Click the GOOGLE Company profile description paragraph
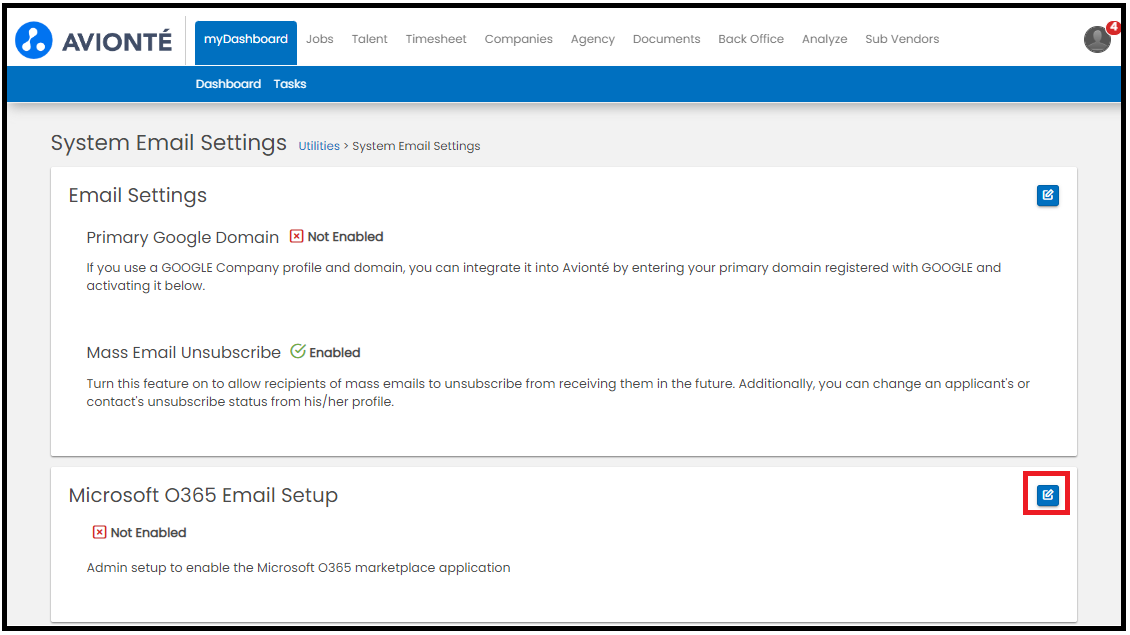The width and height of the screenshot is (1130, 635). click(543, 277)
